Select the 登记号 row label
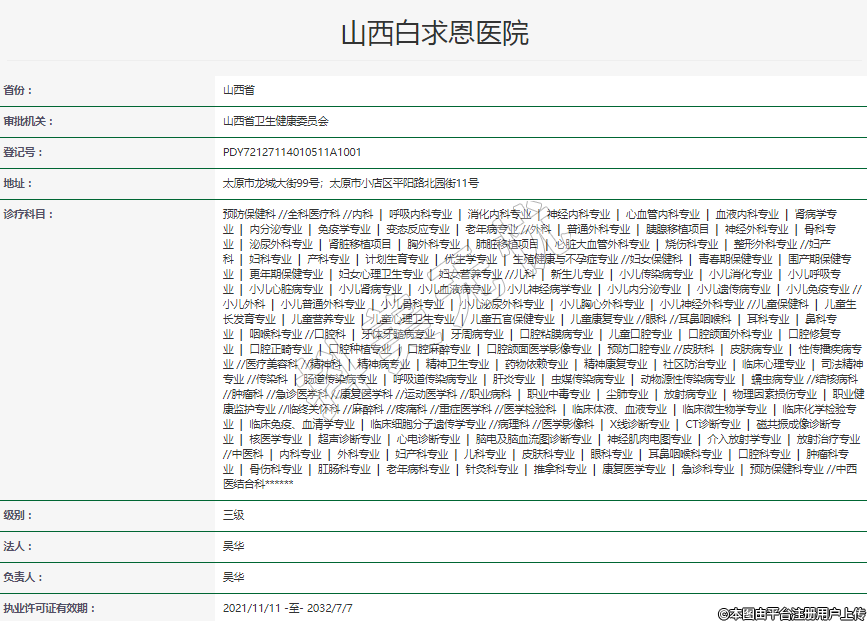The width and height of the screenshot is (867, 621). (x=23, y=152)
